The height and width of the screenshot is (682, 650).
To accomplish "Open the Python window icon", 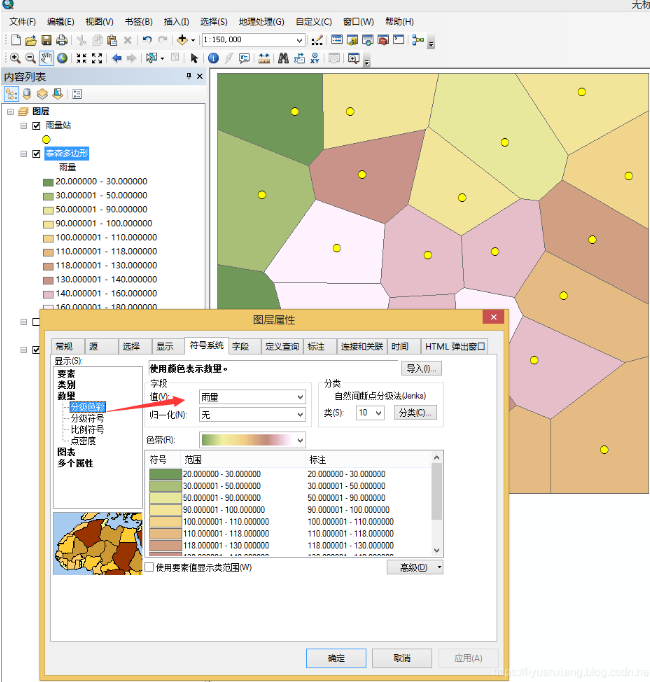I will tap(399, 40).
